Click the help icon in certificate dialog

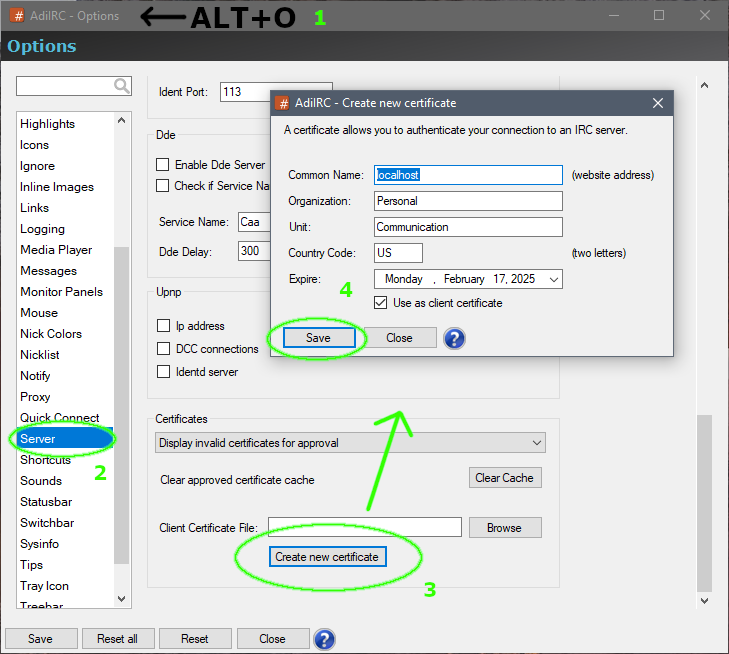[454, 338]
